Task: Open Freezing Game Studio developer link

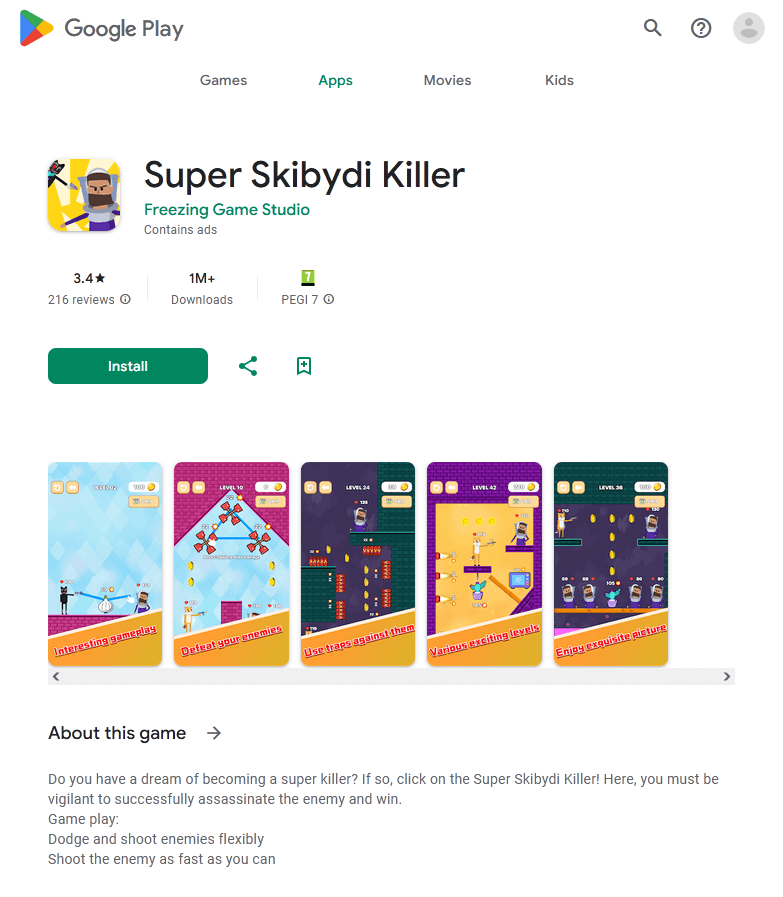Action: point(226,209)
